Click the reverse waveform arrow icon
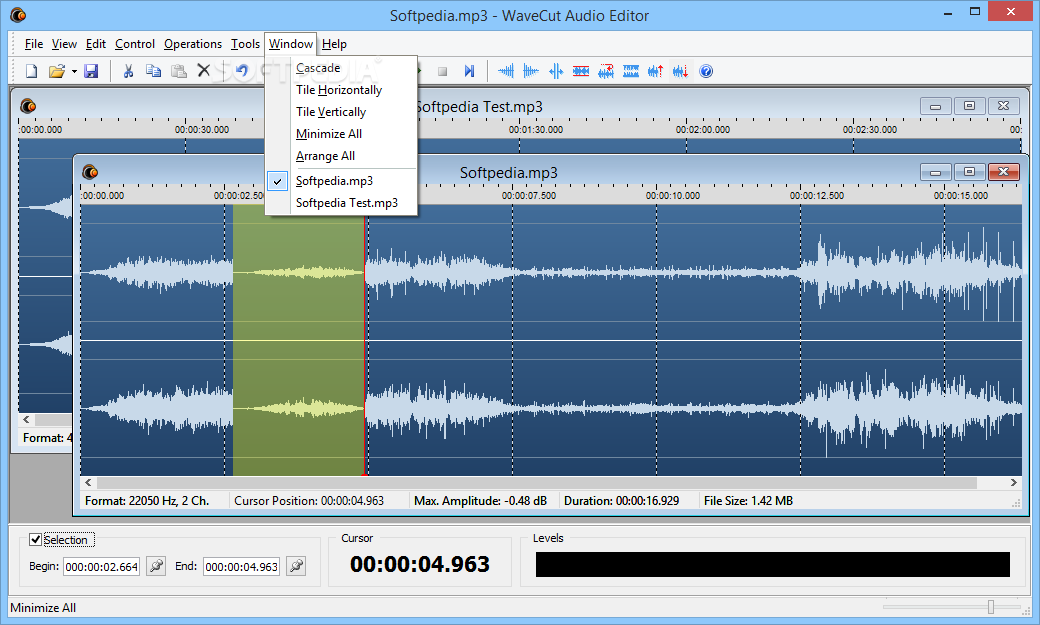The image size is (1040, 625). (x=606, y=71)
